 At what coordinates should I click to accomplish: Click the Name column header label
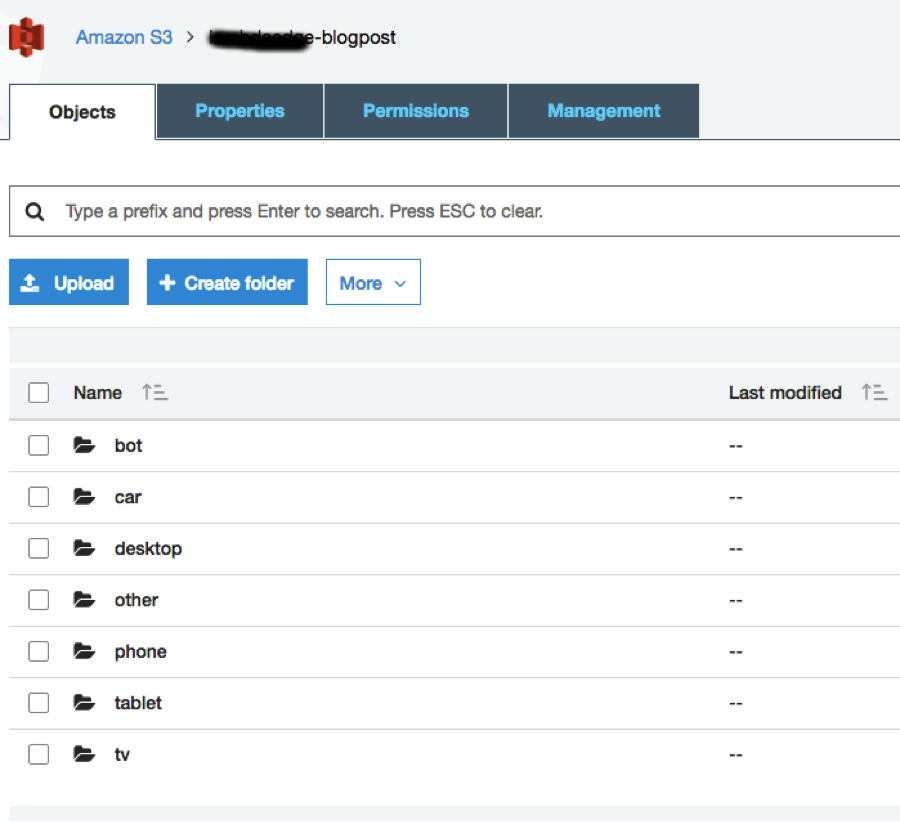tap(98, 393)
